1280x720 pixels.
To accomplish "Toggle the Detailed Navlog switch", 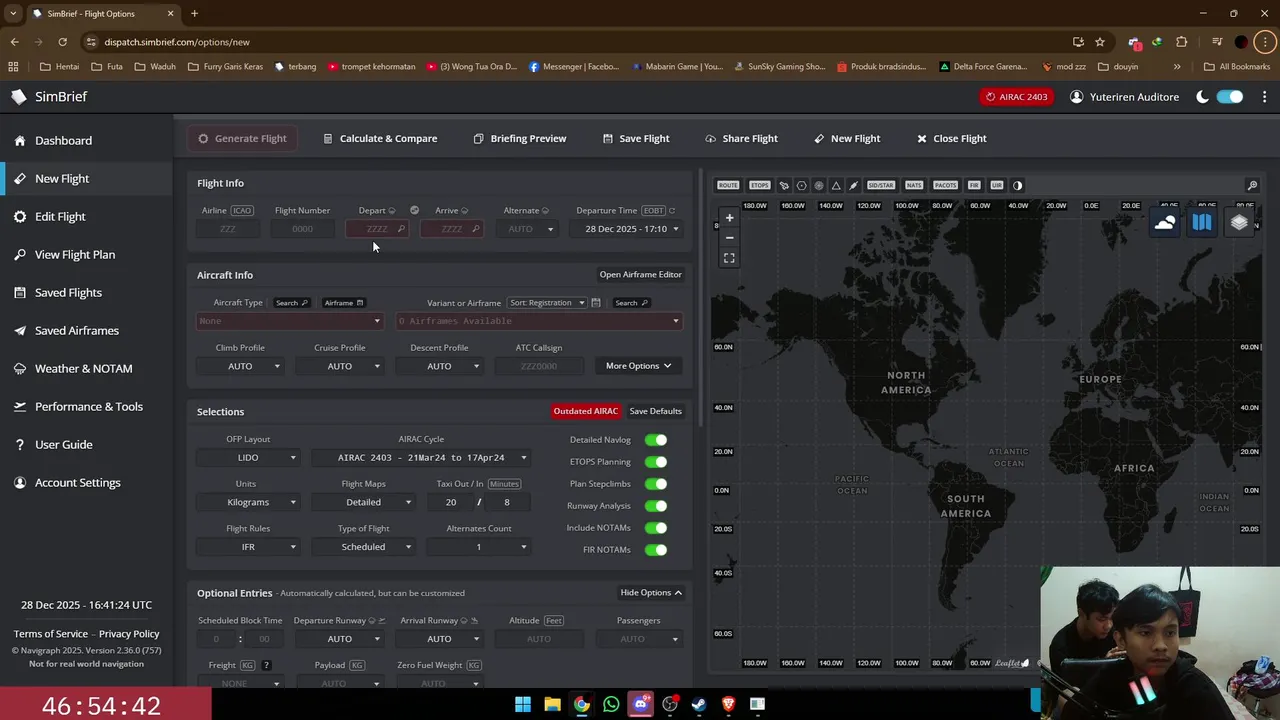I will pyautogui.click(x=656, y=440).
